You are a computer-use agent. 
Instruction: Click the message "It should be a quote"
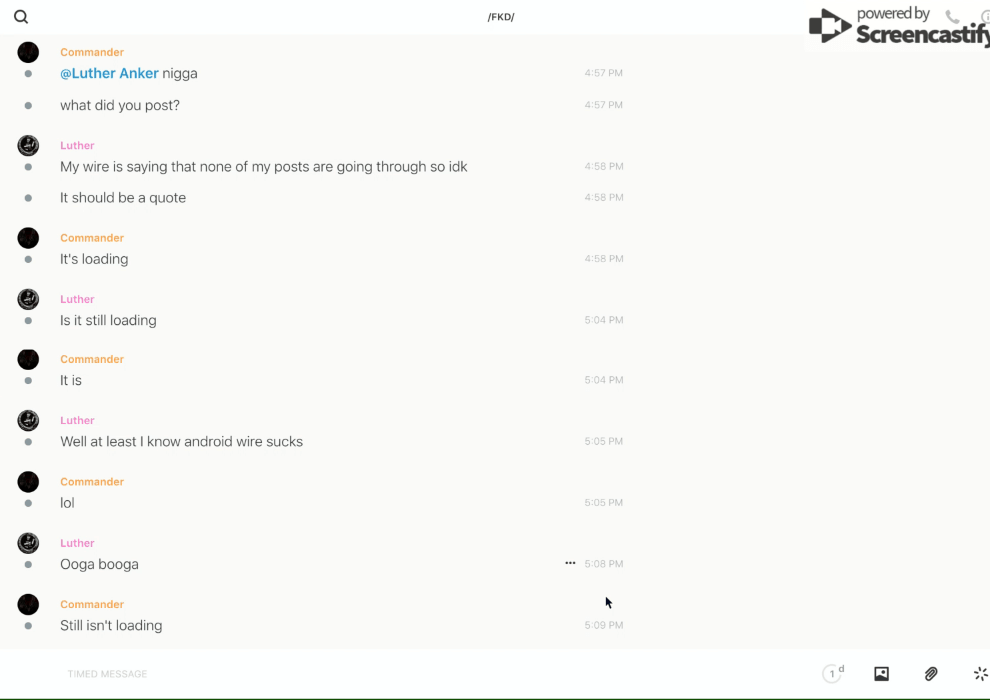click(x=123, y=198)
